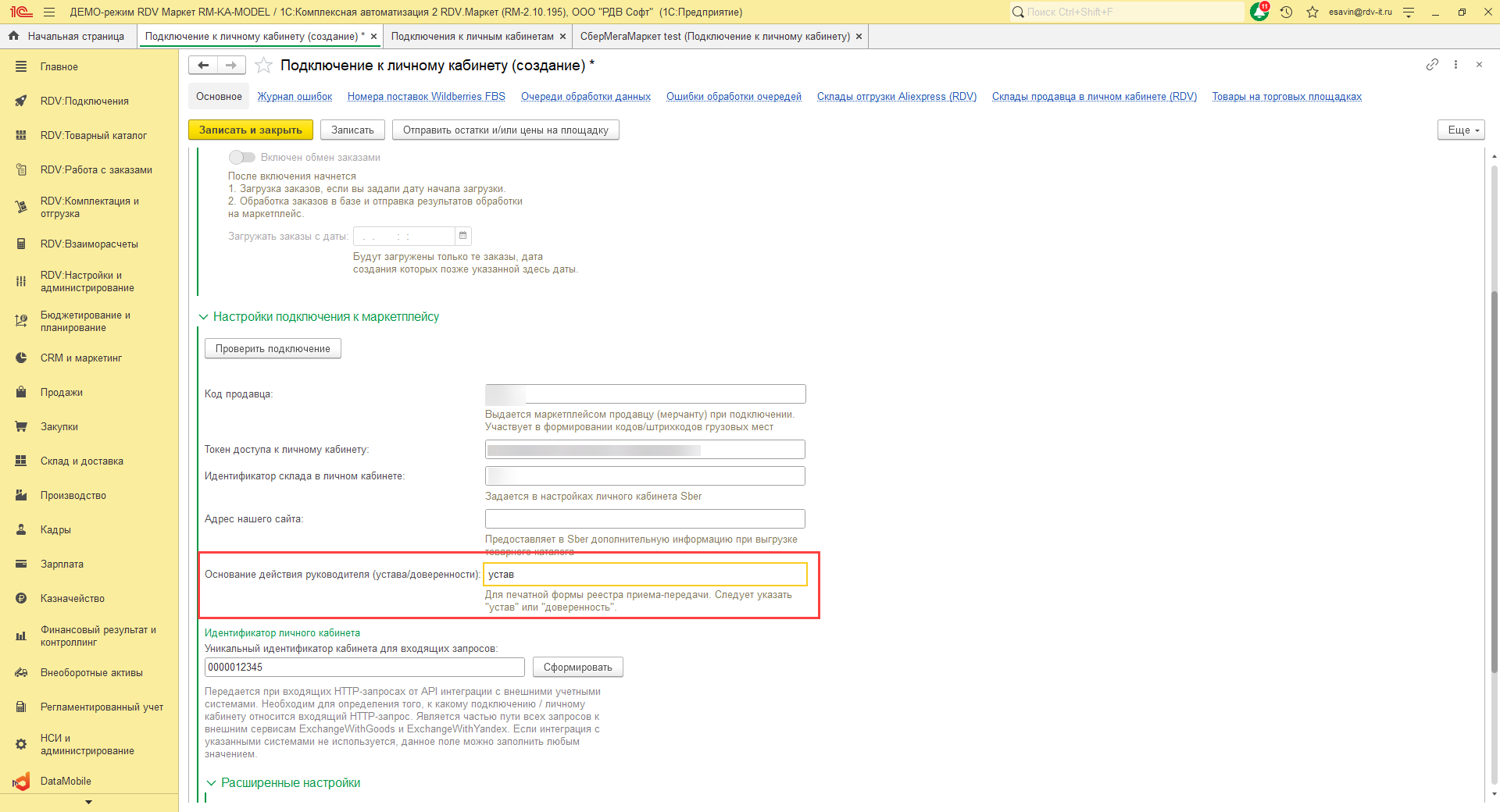Image resolution: width=1500 pixels, height=812 pixels.
Task: Switch to Подключения к личным кабинетам tab
Action: 472,36
